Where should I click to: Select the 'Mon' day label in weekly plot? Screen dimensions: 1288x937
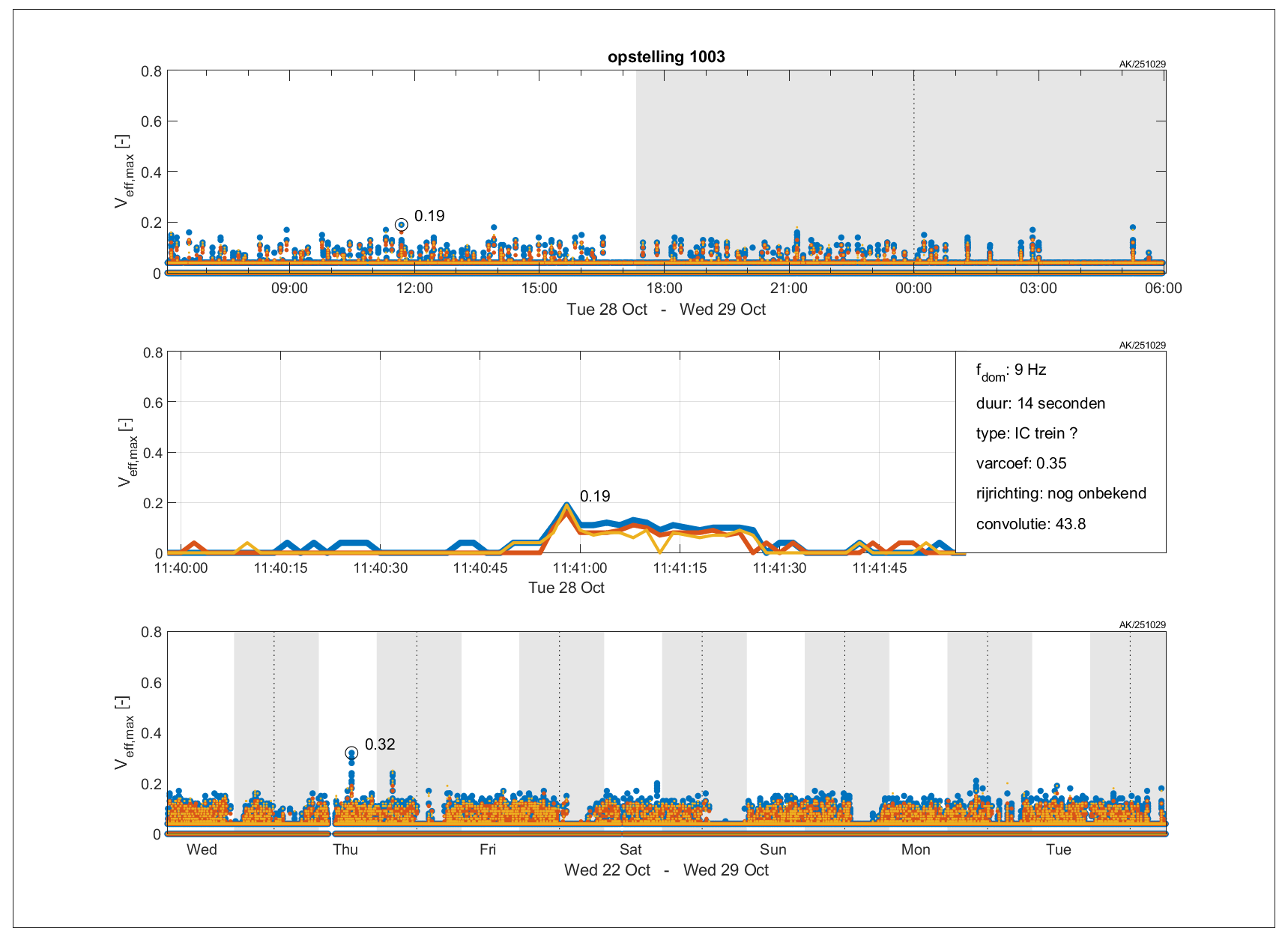coord(915,849)
